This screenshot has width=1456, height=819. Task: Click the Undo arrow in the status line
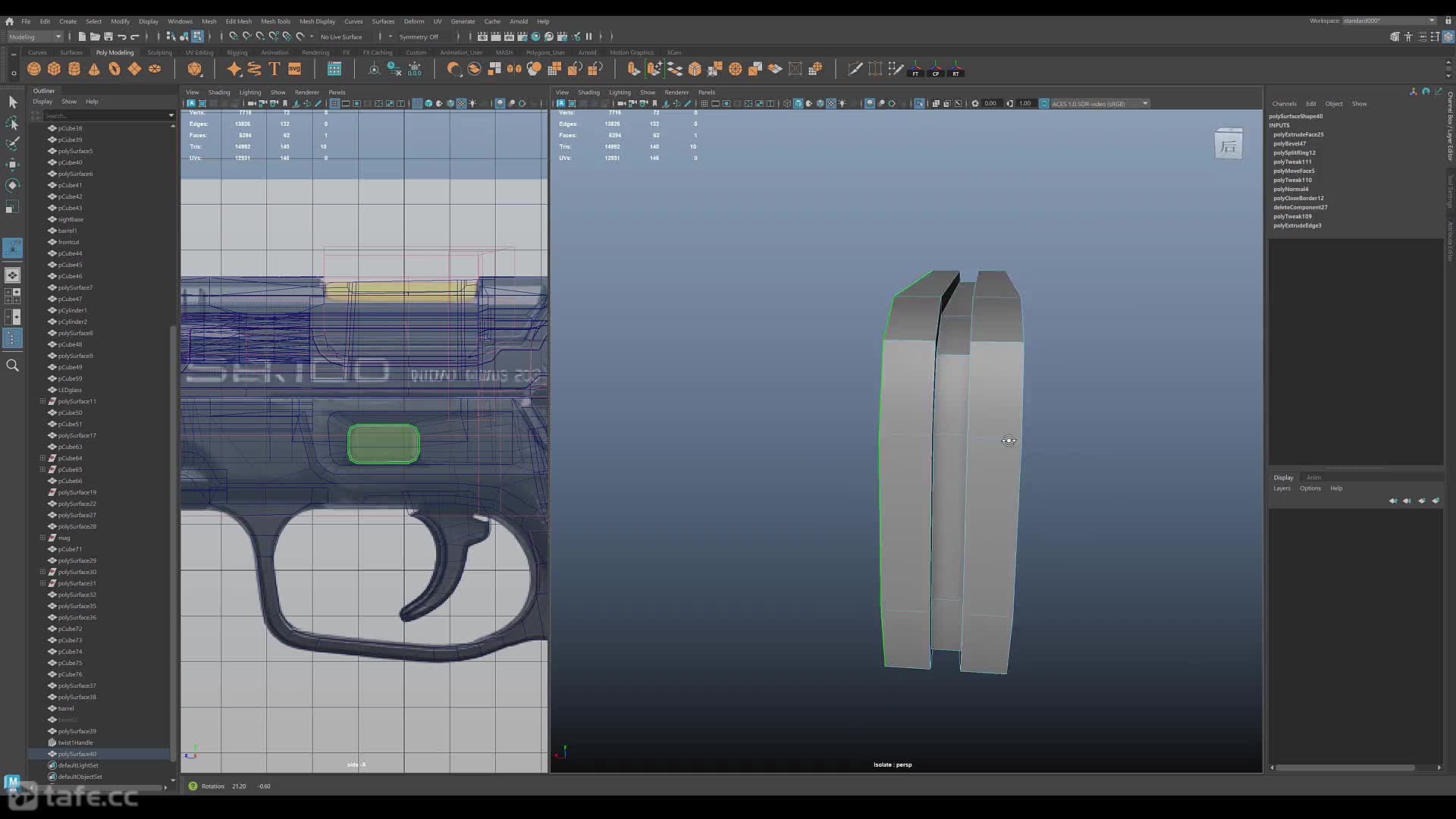pyautogui.click(x=121, y=36)
